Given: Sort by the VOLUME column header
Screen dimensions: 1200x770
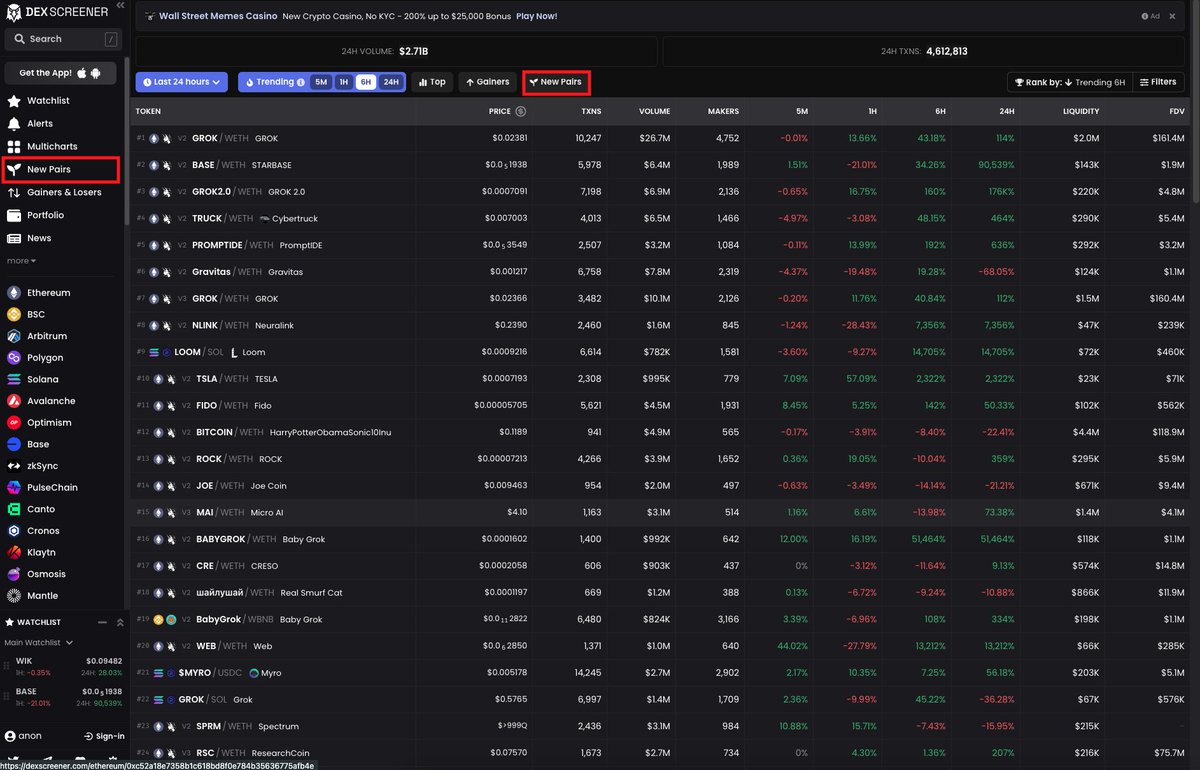Looking at the screenshot, I should (x=655, y=111).
